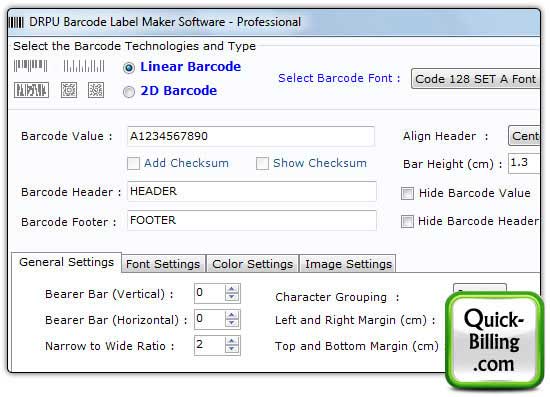The image size is (550, 397).
Task: Select the Linear Barcode radio button
Action: (x=129, y=67)
